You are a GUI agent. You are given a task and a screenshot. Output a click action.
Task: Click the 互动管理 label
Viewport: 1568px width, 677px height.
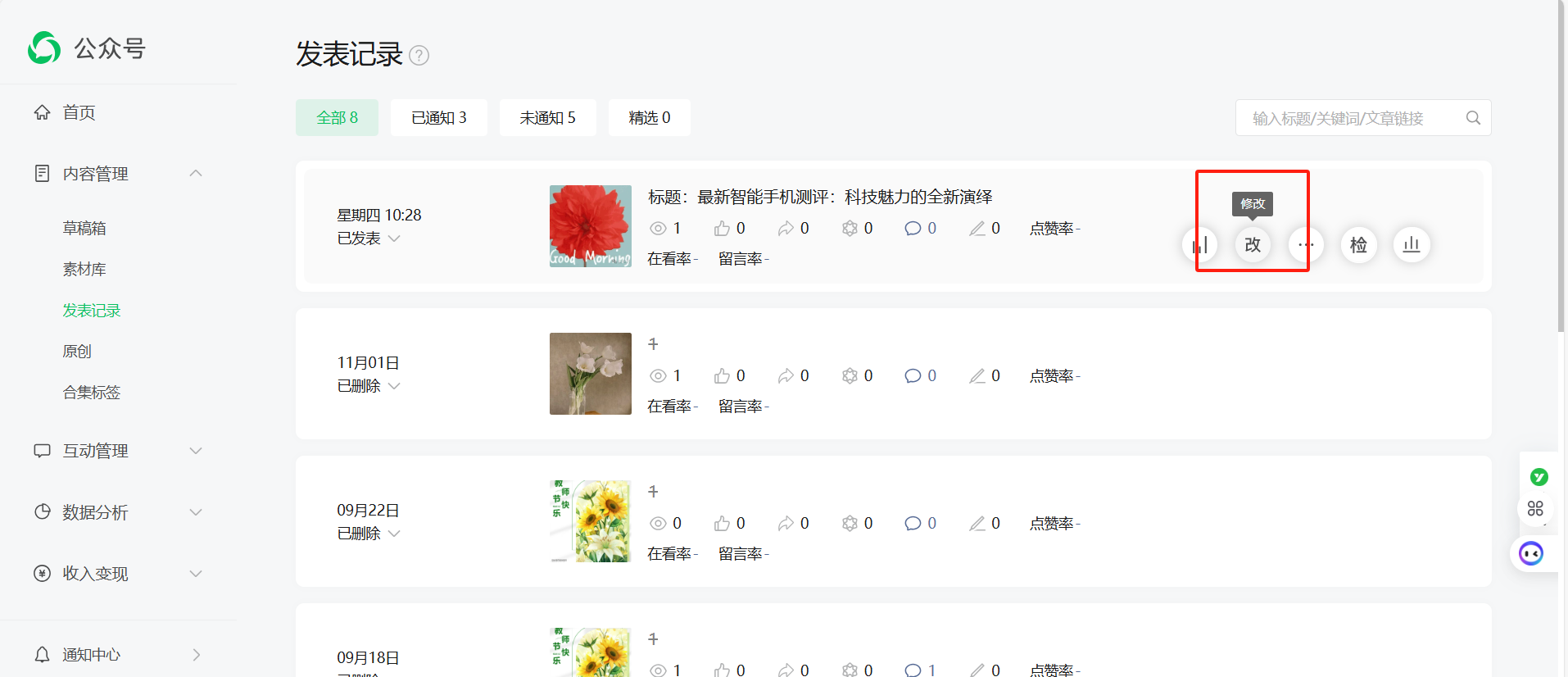click(x=95, y=451)
